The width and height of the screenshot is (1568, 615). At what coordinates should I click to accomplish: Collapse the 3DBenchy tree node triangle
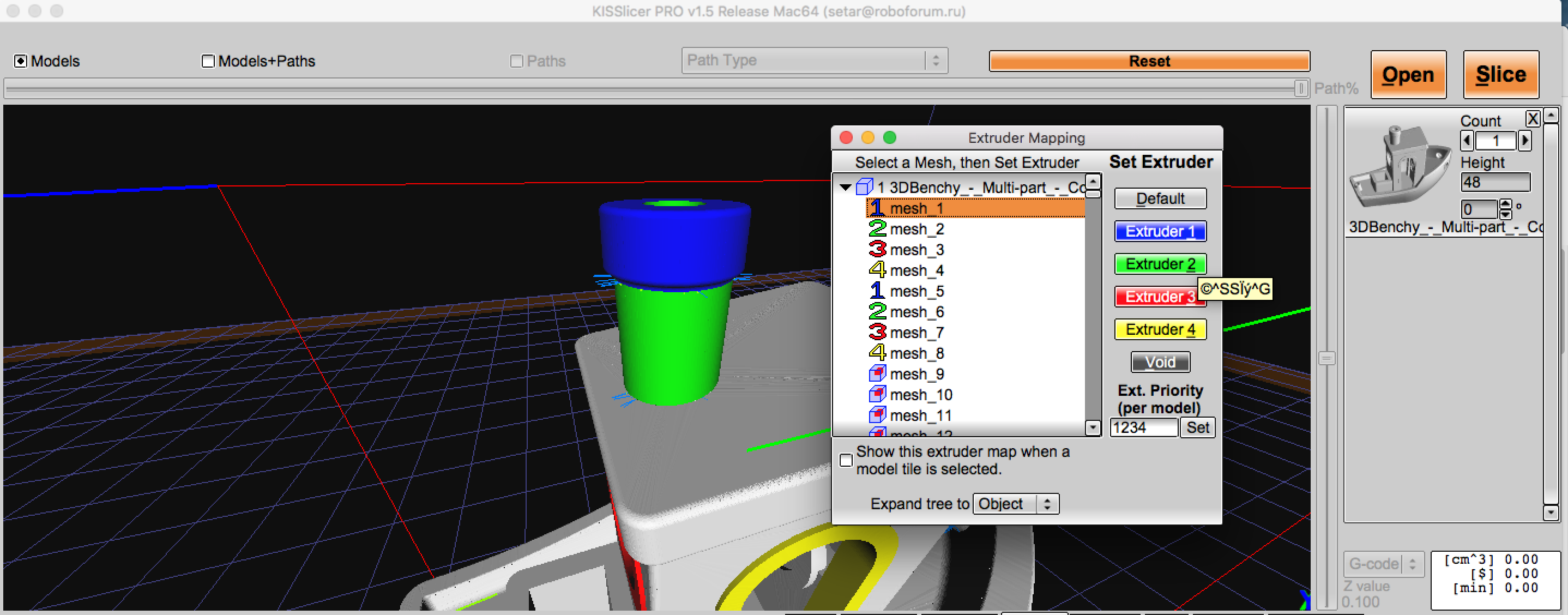(x=845, y=187)
